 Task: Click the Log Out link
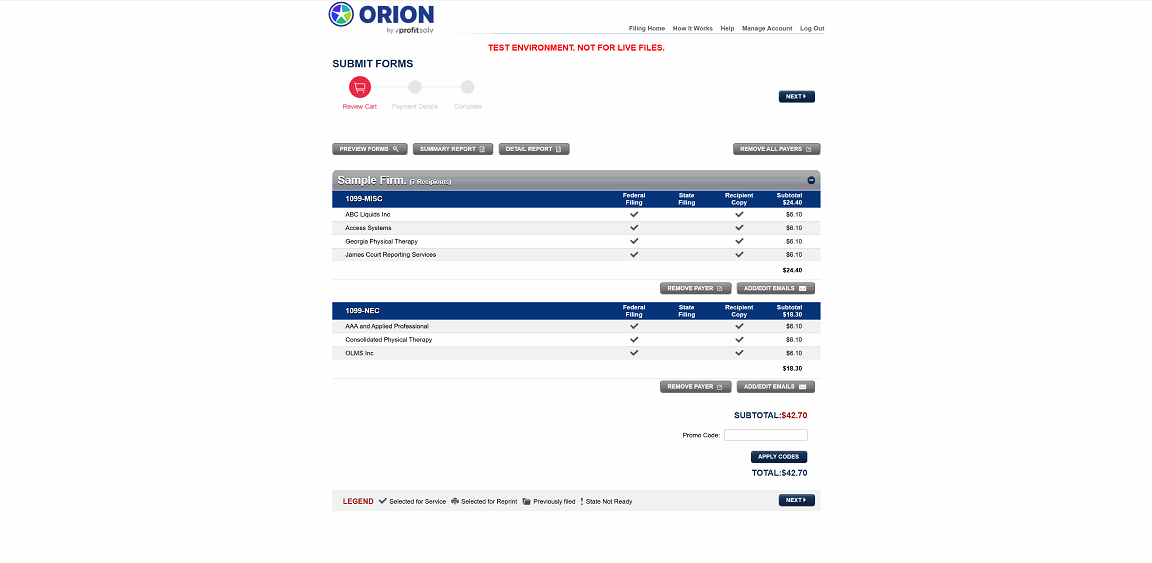point(812,29)
